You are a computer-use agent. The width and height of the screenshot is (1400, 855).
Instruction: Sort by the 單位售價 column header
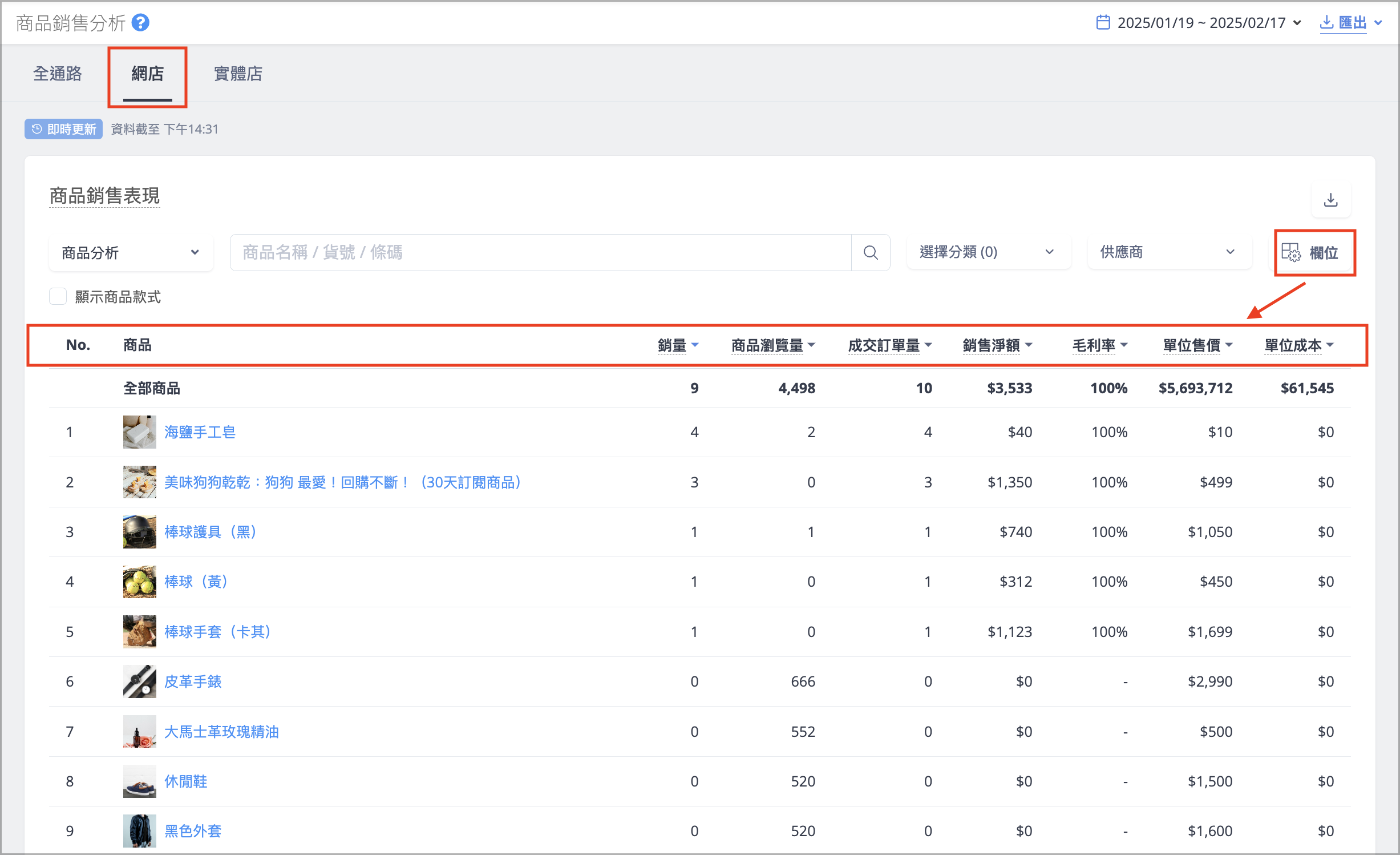[1197, 345]
